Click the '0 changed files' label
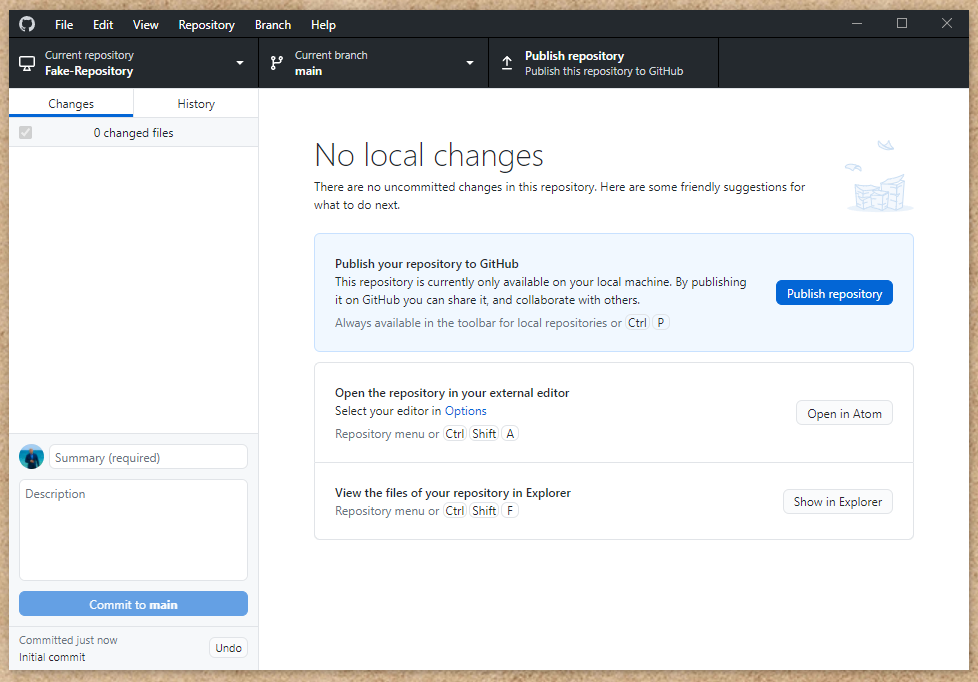Screen dimensions: 978x682 point(133,133)
